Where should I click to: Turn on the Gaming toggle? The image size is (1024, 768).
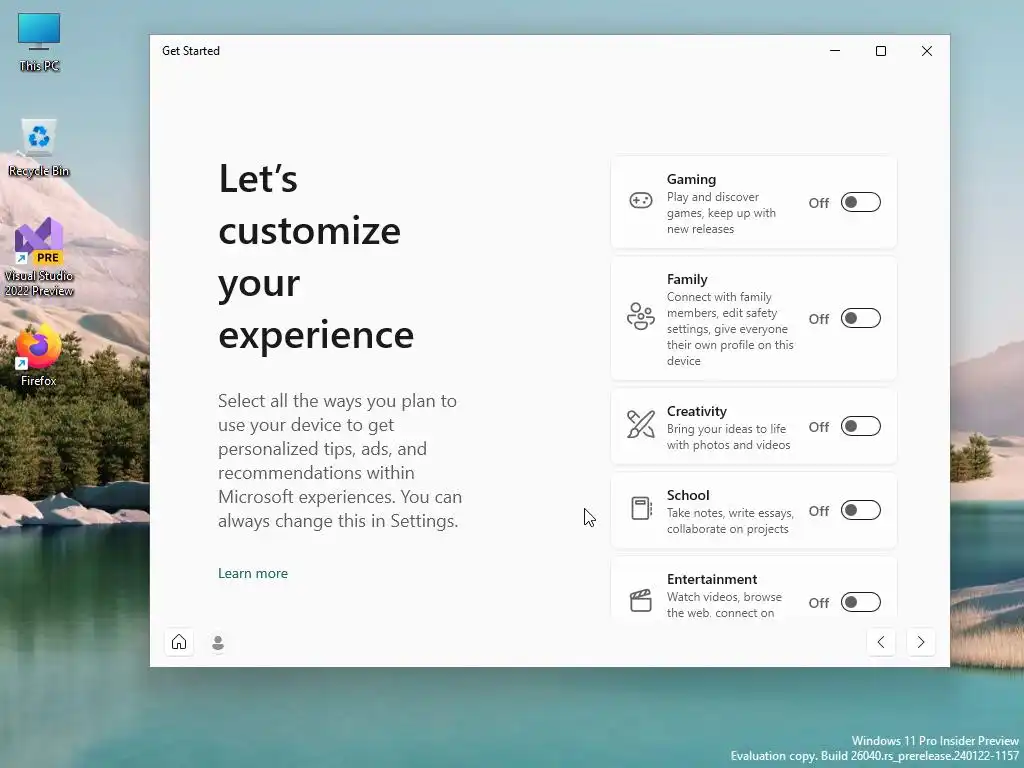(861, 202)
